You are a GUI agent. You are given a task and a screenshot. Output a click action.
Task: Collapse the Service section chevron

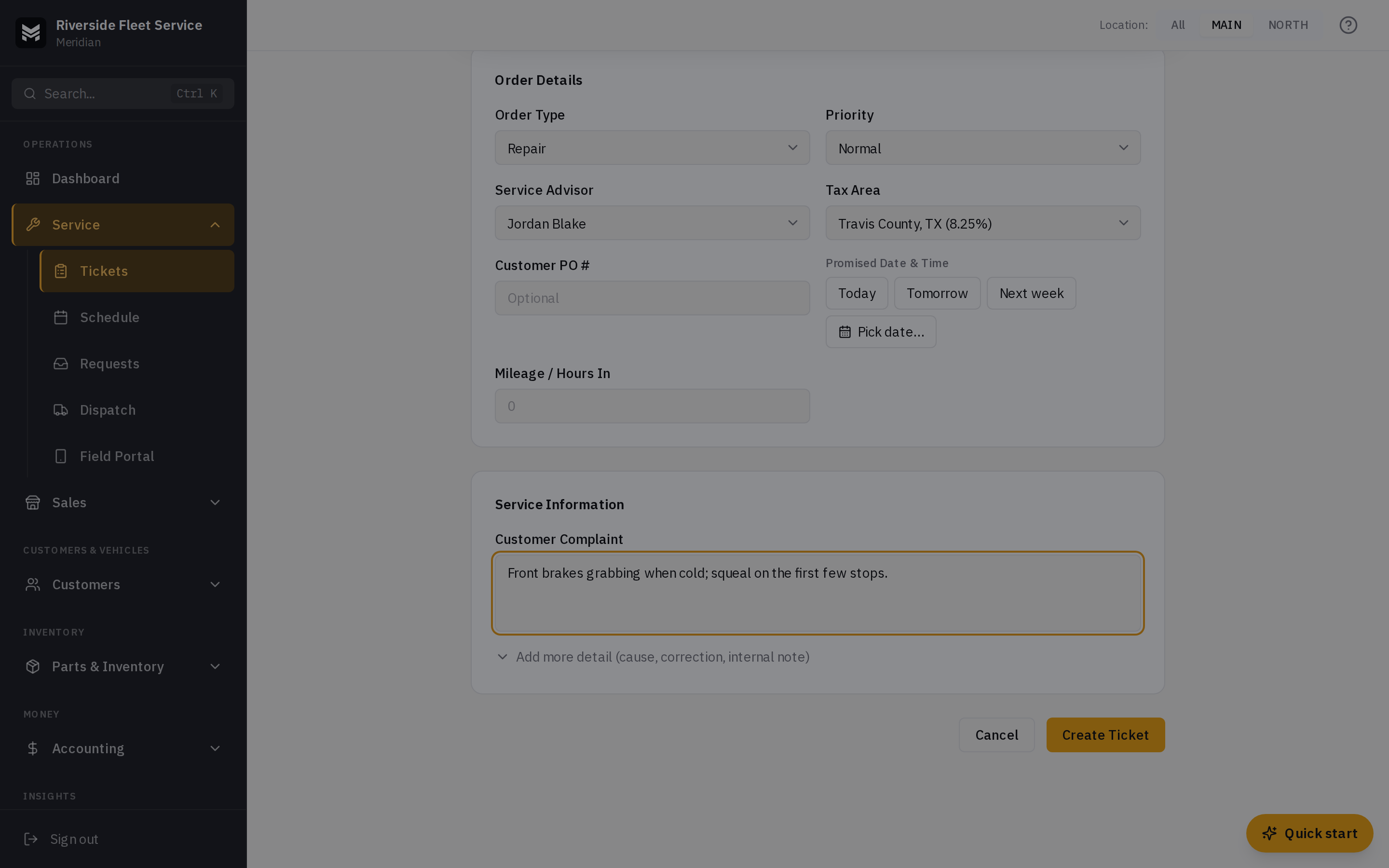[x=215, y=224]
